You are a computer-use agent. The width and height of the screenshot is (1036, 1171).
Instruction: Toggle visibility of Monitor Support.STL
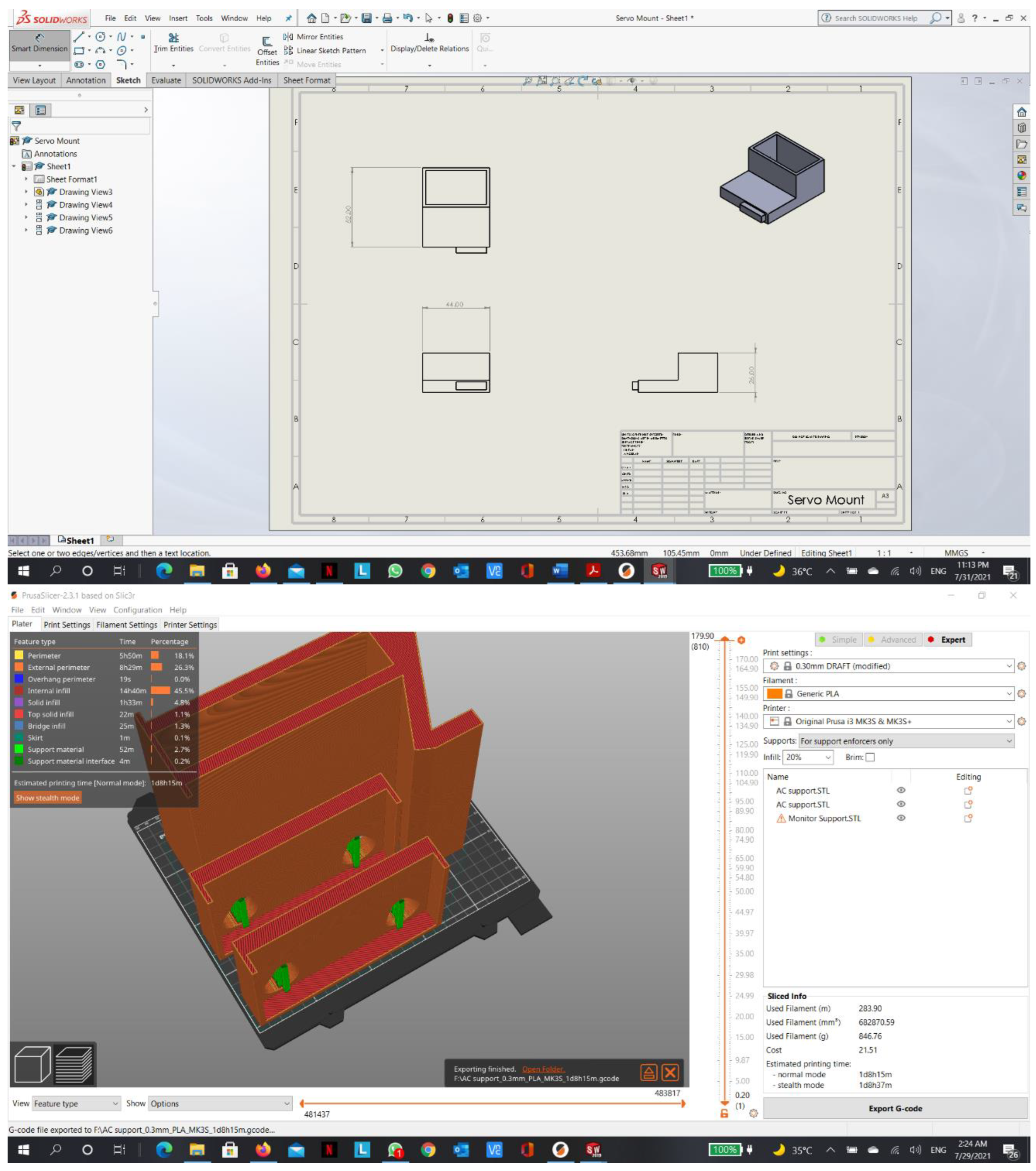tap(901, 818)
